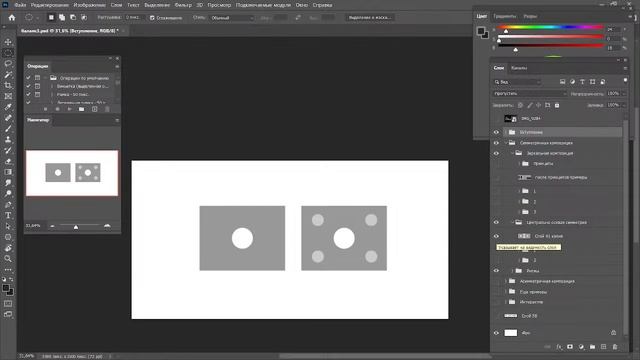This screenshot has height=360, width=640.
Task: Choose Subtract from selection mode icon
Action: point(73,18)
